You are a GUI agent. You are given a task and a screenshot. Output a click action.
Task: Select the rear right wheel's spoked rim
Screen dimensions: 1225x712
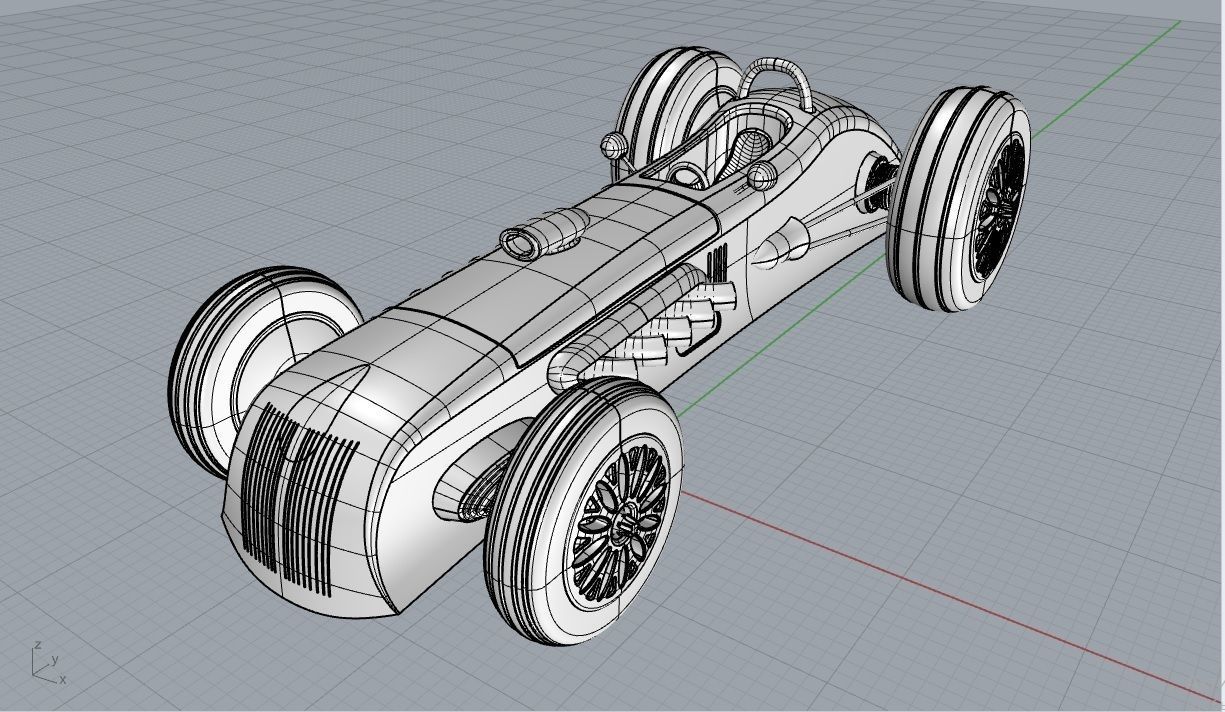[998, 205]
